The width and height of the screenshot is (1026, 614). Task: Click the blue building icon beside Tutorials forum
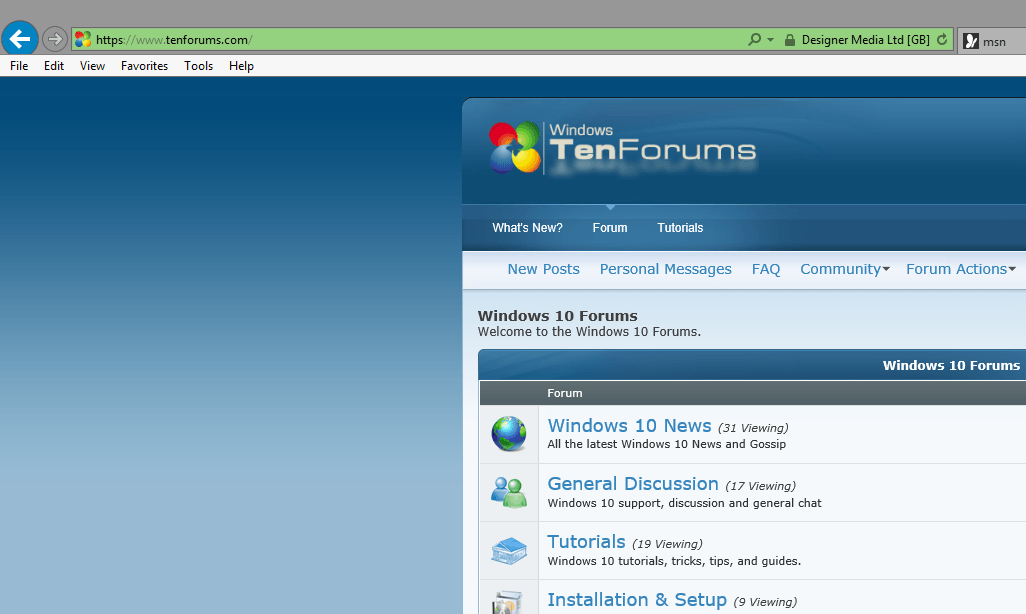[x=508, y=551]
